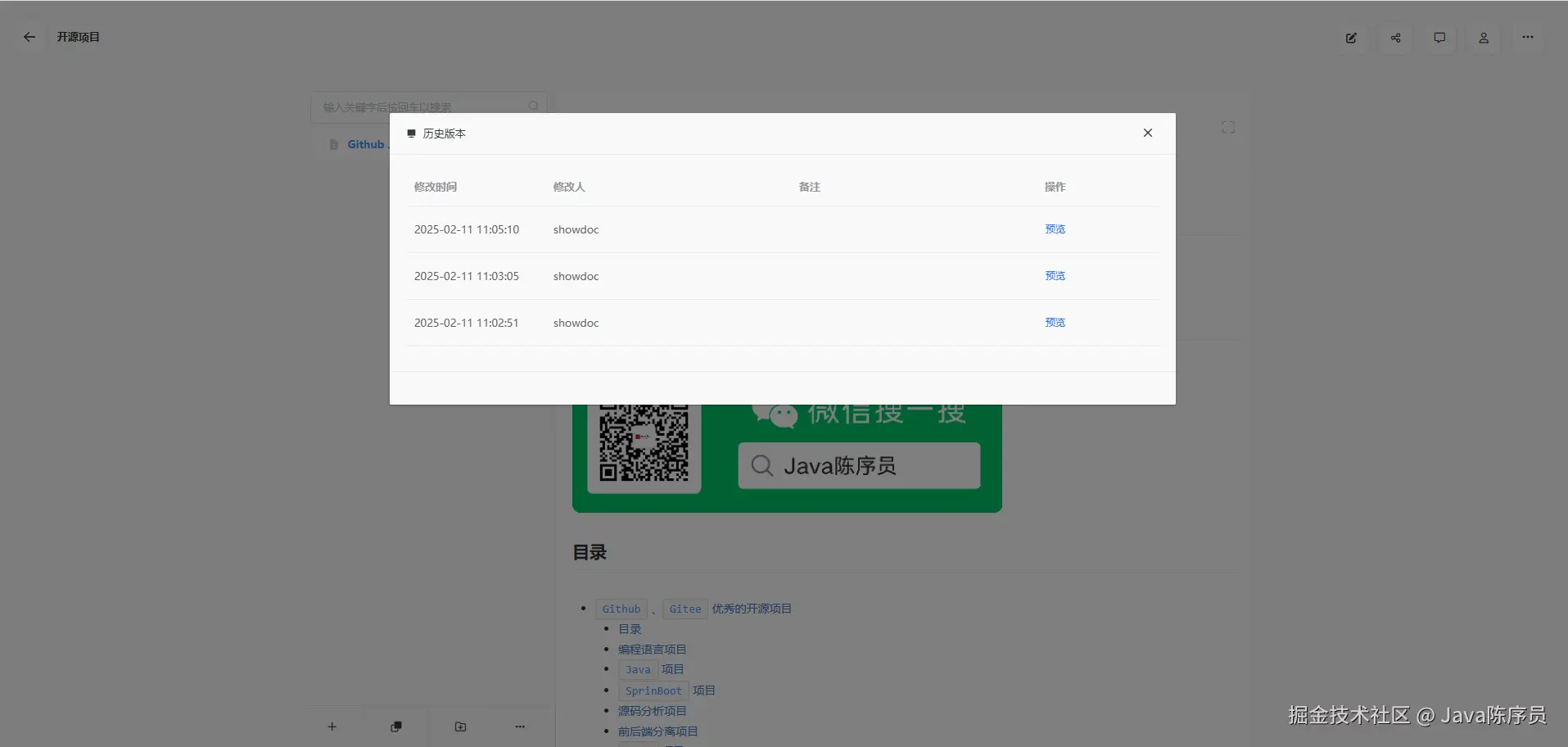1568x747 pixels.
Task: Open the 目录 link in contents list
Action: [630, 629]
